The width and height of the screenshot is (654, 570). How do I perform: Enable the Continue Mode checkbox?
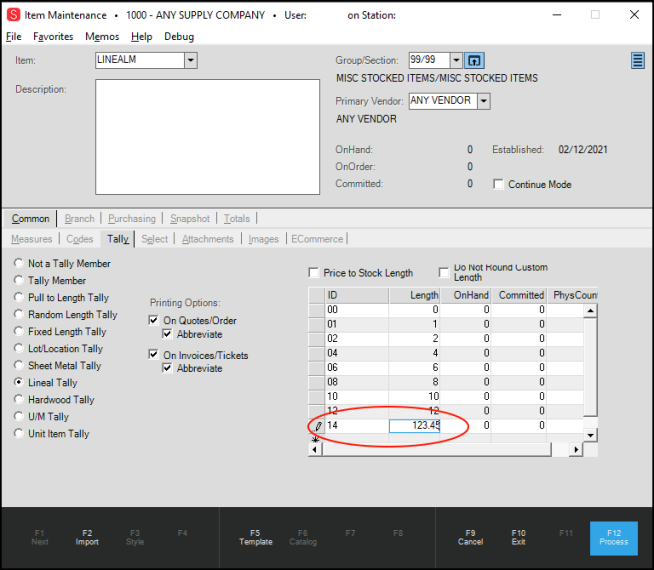499,184
